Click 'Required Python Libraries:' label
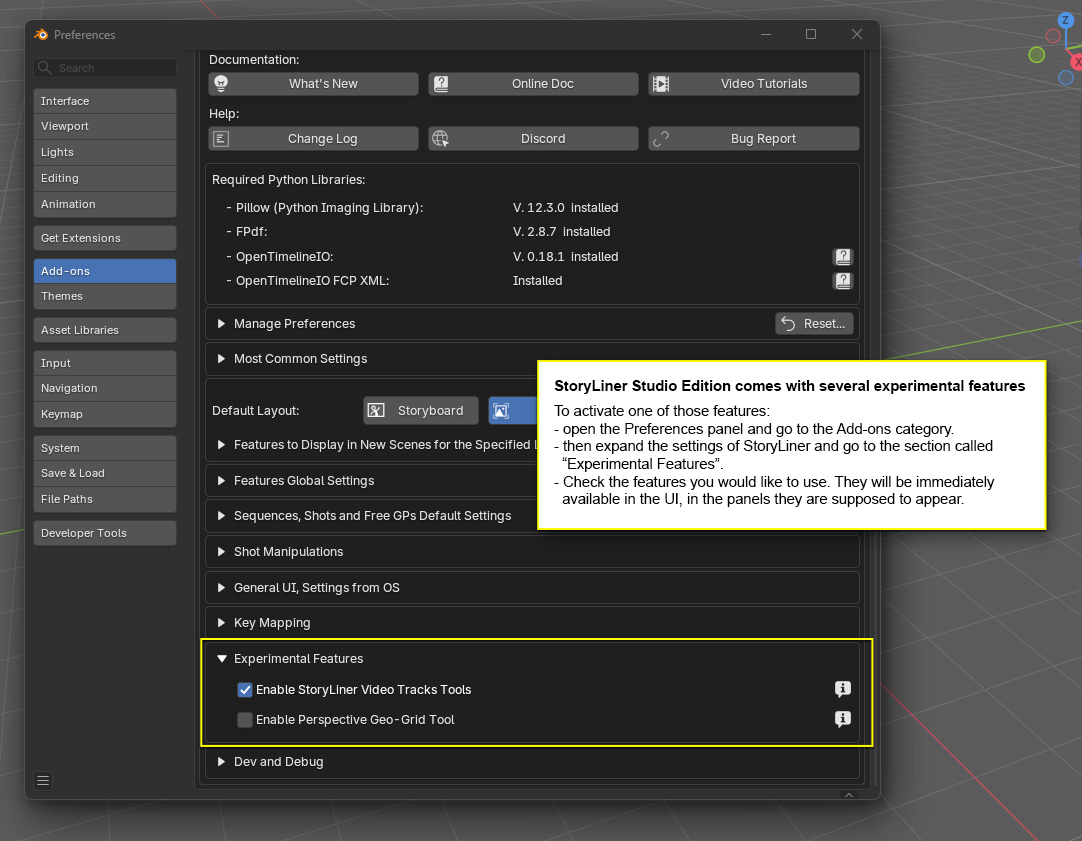The height and width of the screenshot is (841, 1082). point(288,179)
